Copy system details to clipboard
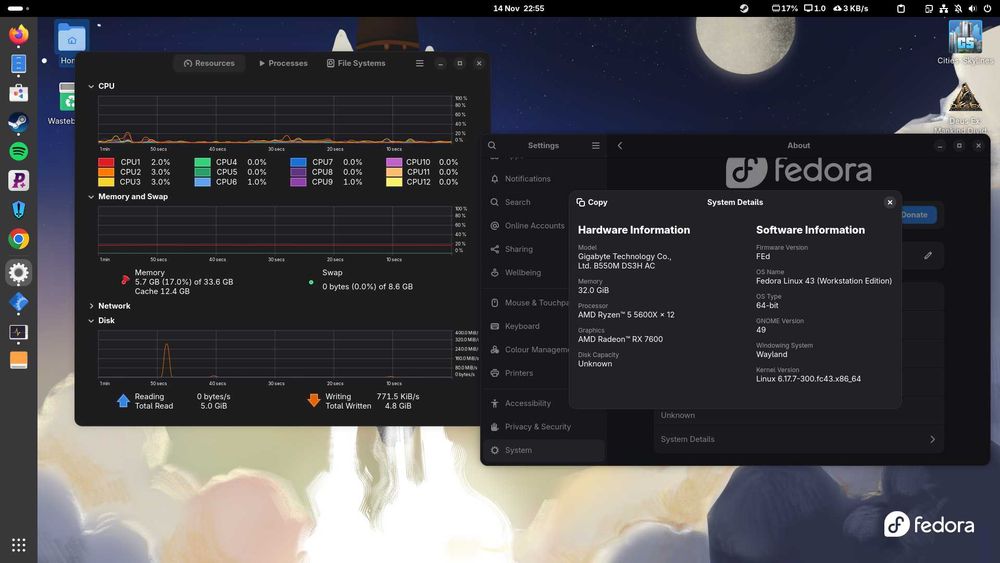 click(592, 202)
